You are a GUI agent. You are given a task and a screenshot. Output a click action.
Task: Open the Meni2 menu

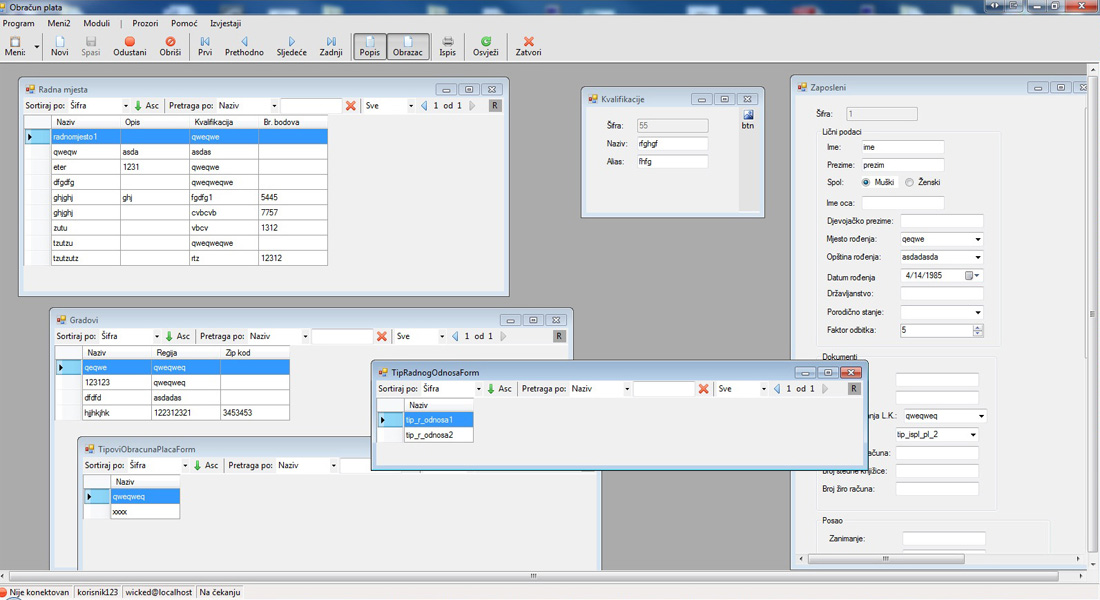pos(59,23)
